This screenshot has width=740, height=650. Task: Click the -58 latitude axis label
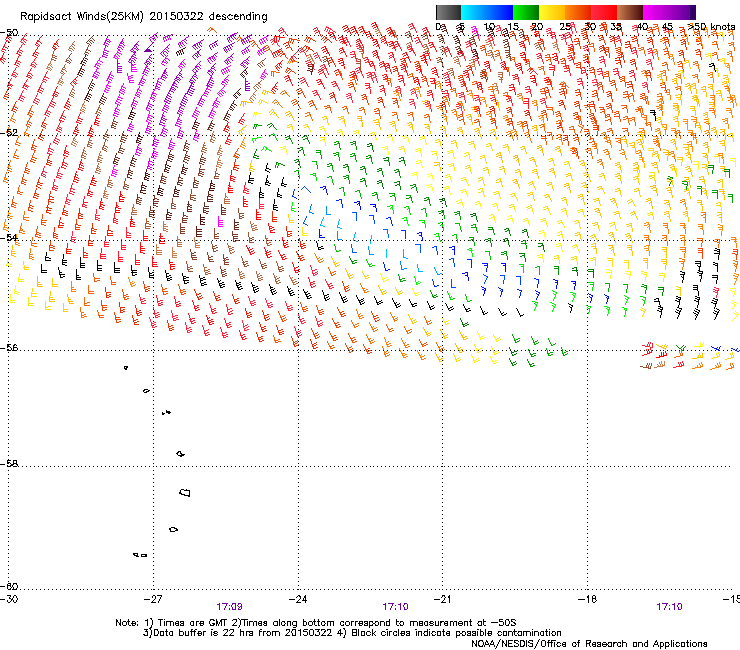9,464
